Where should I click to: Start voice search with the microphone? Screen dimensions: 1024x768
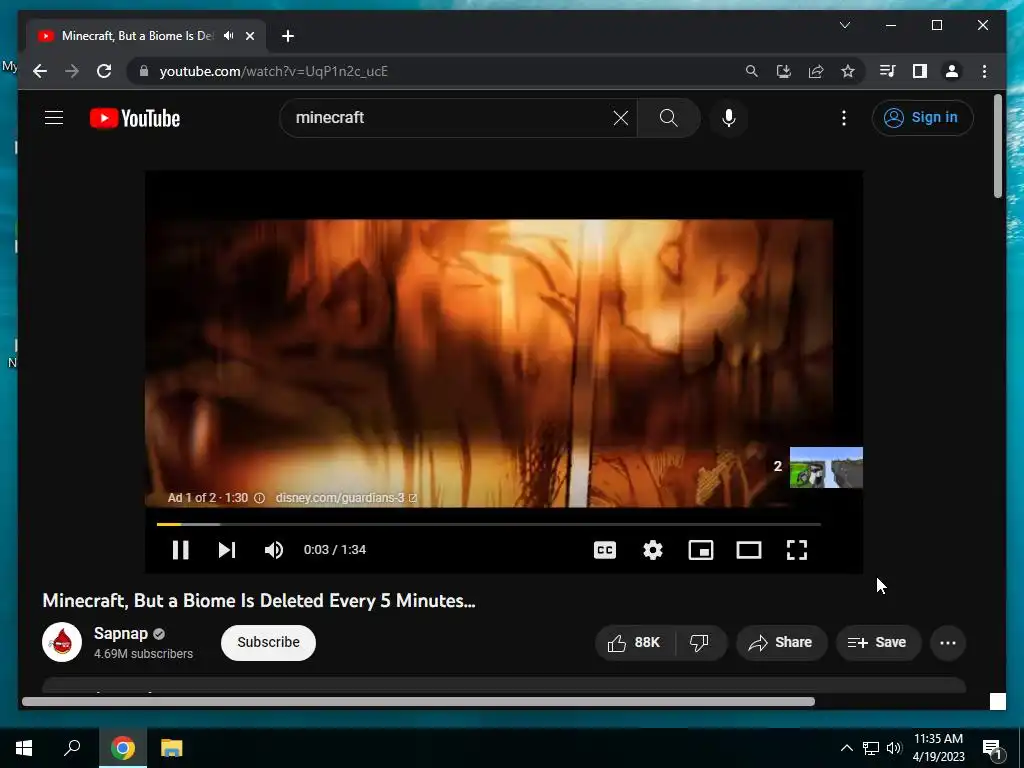click(729, 118)
